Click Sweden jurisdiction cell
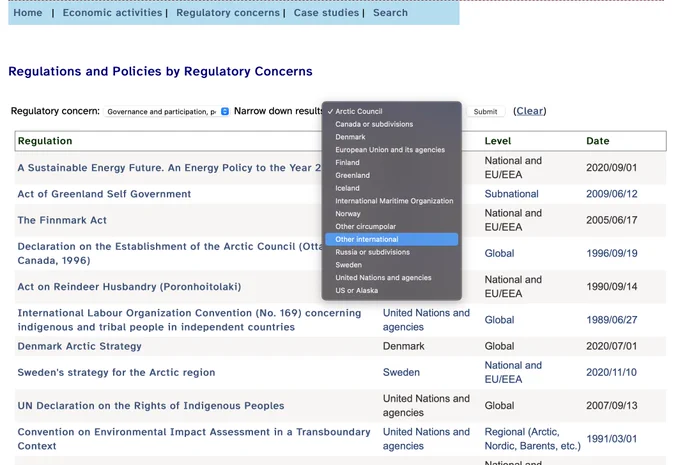The height and width of the screenshot is (465, 680). pyautogui.click(x=401, y=372)
